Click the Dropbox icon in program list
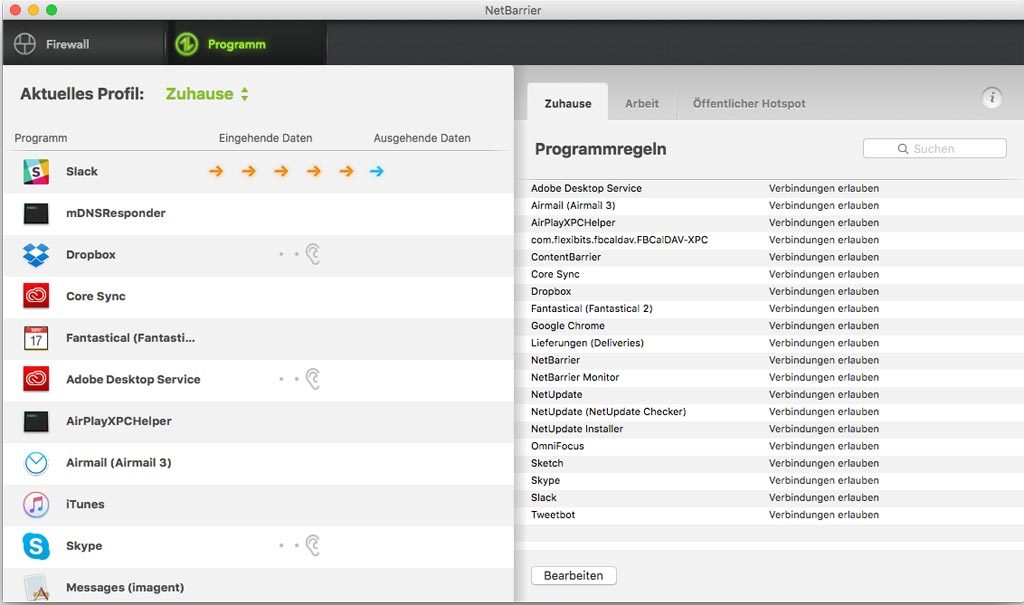This screenshot has height=605, width=1024. click(x=36, y=255)
